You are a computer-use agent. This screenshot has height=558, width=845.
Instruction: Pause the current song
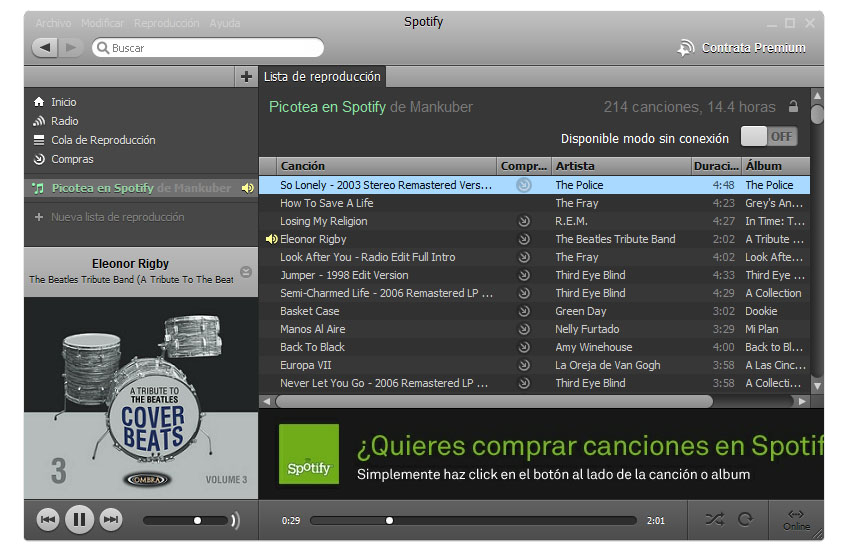(79, 520)
